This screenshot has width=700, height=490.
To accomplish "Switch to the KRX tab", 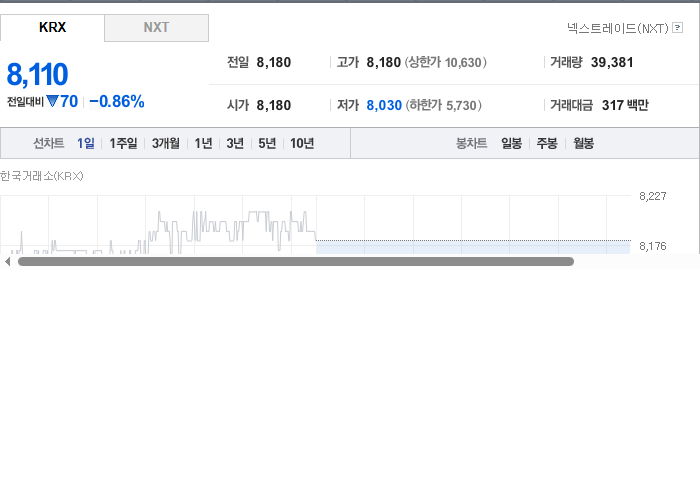I will pyautogui.click(x=52, y=28).
